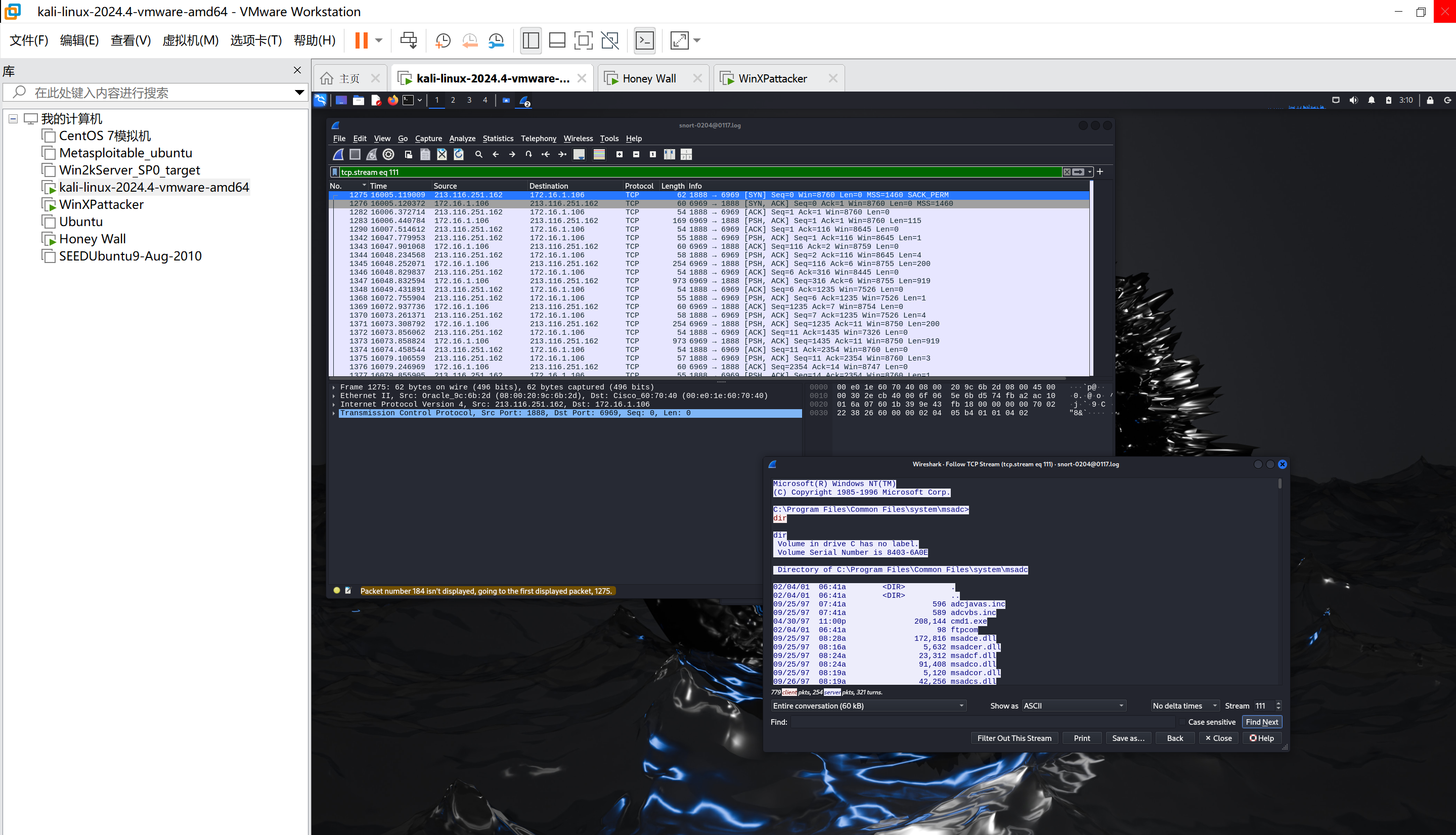
Task: Click the close capture file icon
Action: 442,154
